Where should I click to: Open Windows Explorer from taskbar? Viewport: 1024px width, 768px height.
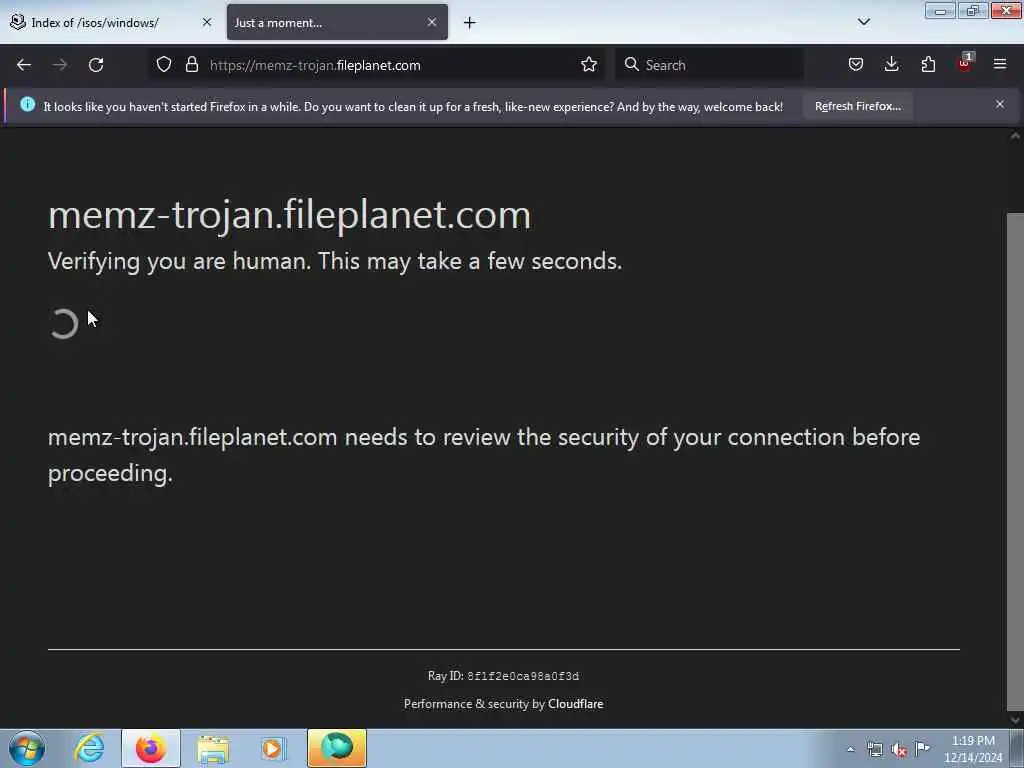(213, 748)
